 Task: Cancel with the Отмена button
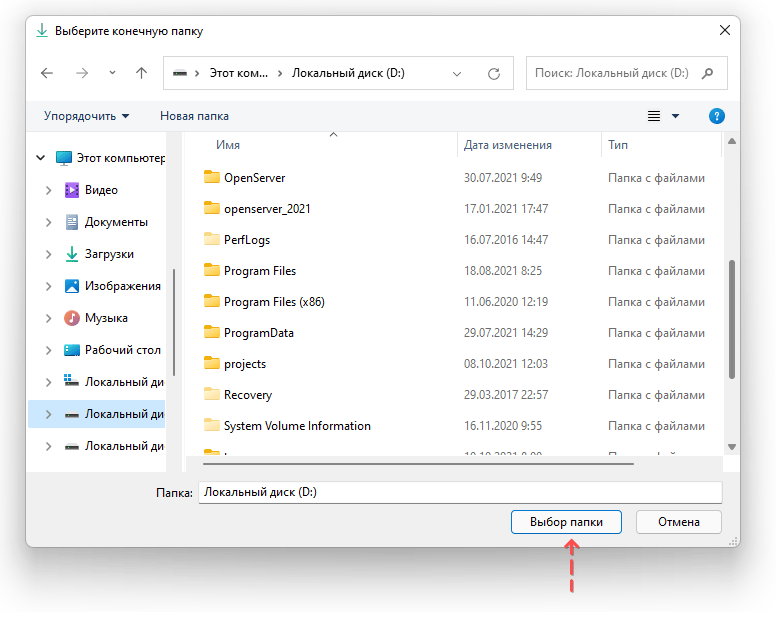pyautogui.click(x=679, y=522)
